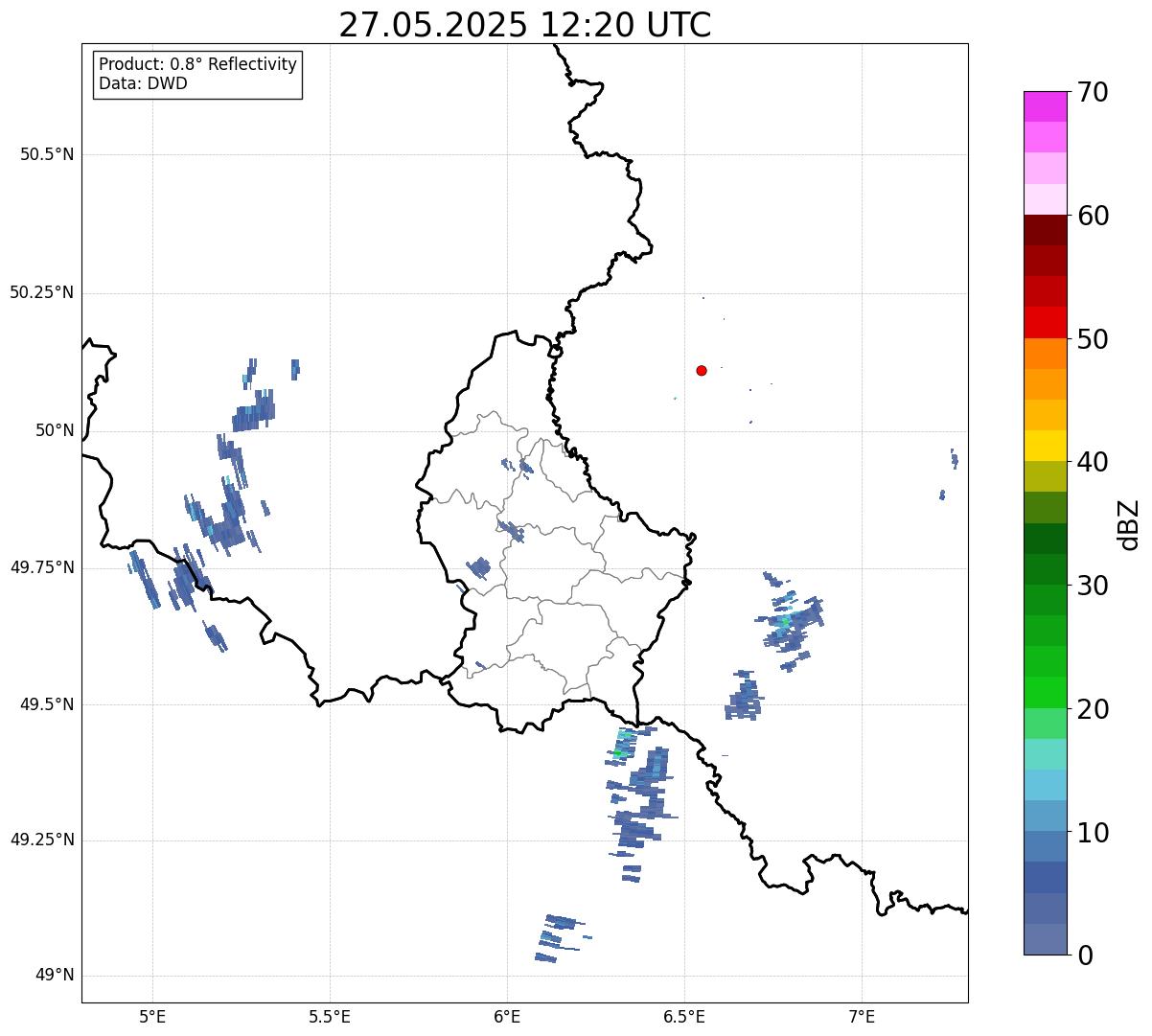Click the 50.5°N latitude label
Viewport: 1152px width, 1036px height.
point(47,154)
